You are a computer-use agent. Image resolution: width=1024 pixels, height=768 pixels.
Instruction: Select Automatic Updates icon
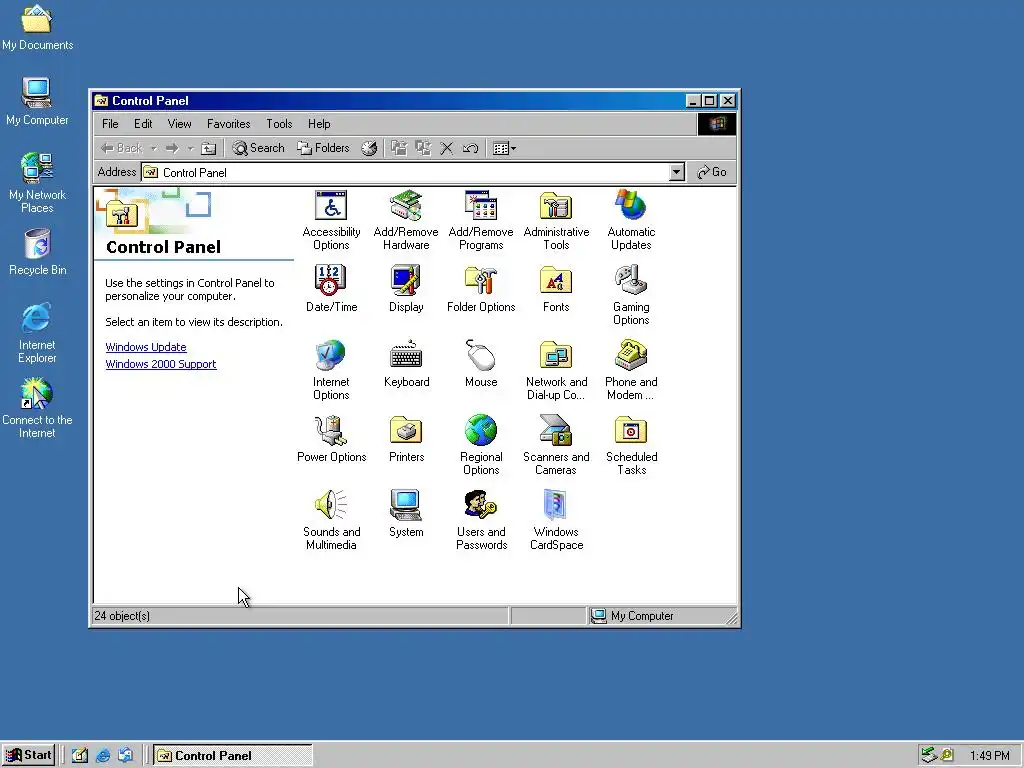[x=631, y=221]
